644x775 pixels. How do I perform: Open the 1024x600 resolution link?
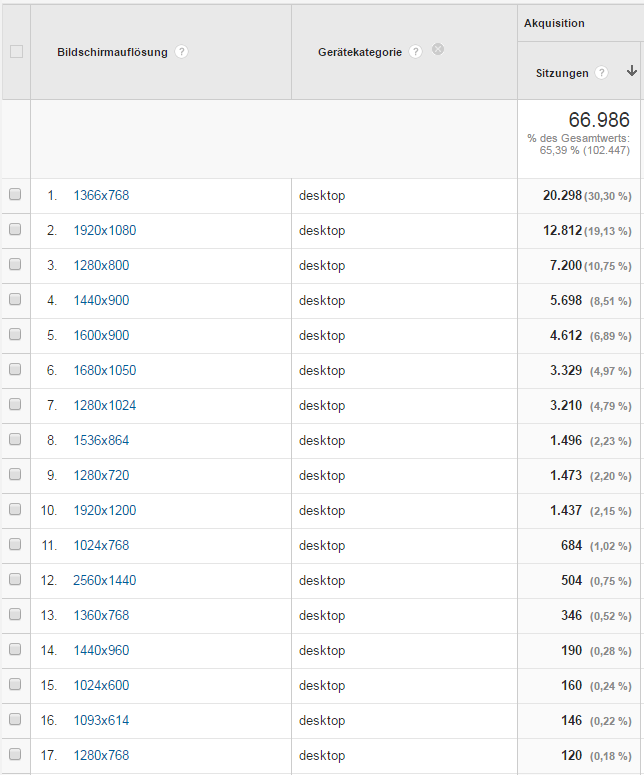click(101, 686)
